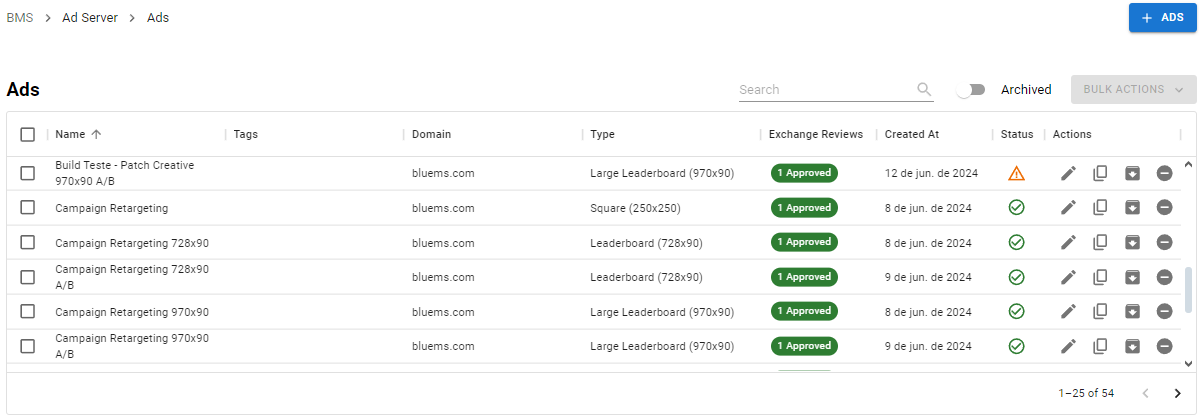Select the Campaign Retargeting 728x90 row checkbox

(x=28, y=242)
